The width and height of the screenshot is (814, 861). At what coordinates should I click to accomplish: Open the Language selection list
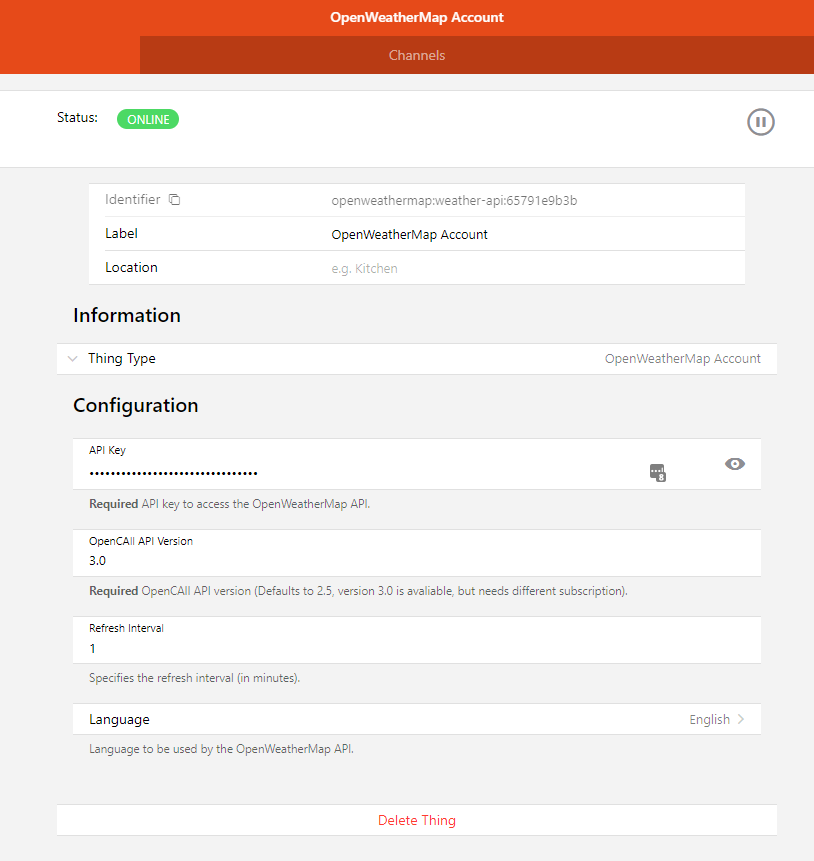417,719
